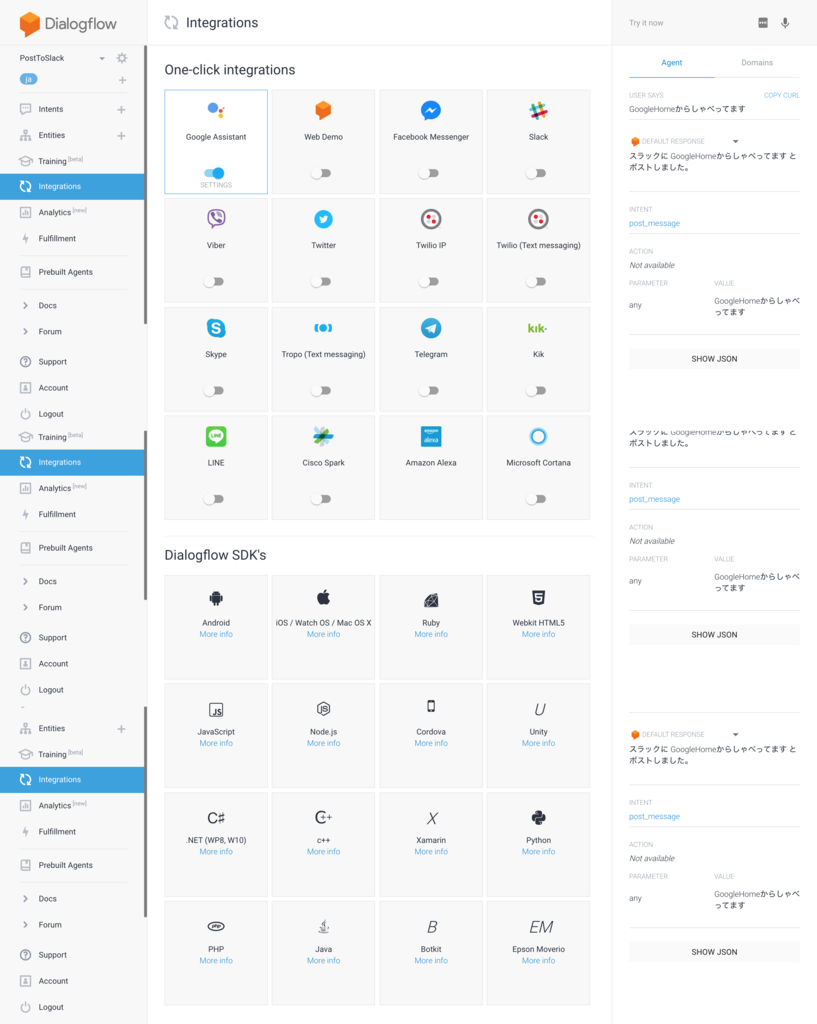Click COPY CURL link
Viewport: 817px width, 1024px height.
[x=782, y=95]
